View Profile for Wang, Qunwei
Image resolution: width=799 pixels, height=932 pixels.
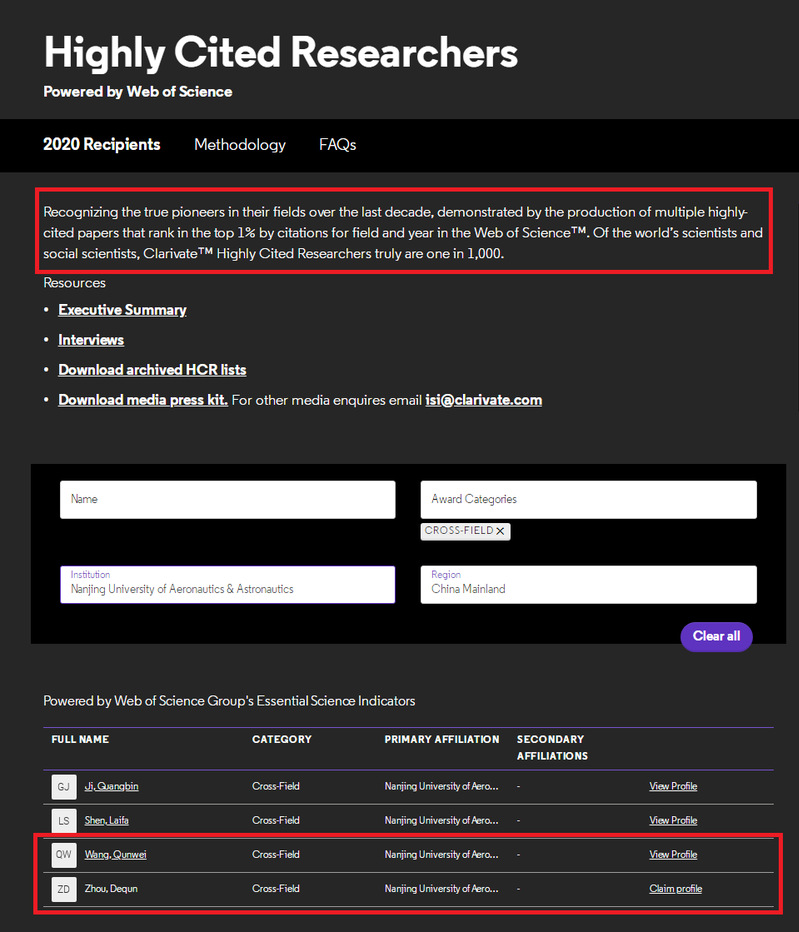tap(673, 855)
